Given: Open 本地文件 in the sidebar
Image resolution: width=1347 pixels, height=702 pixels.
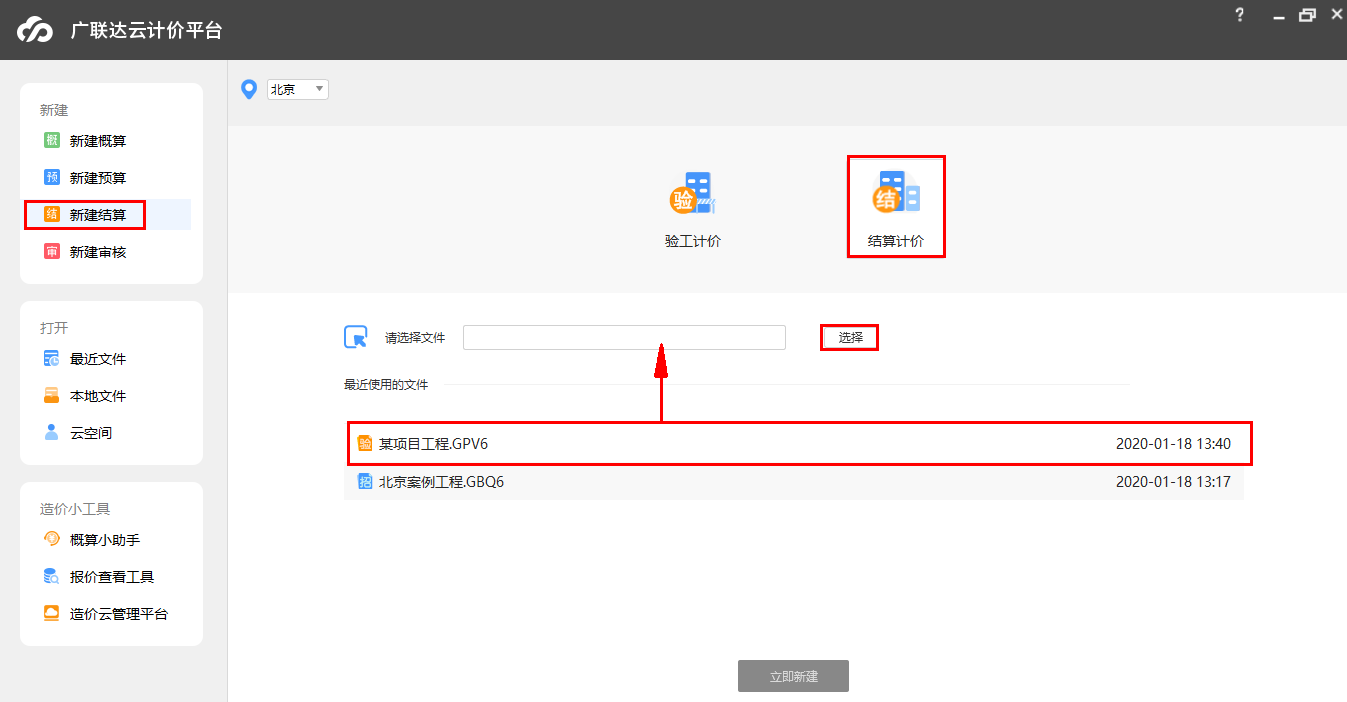Looking at the screenshot, I should tap(97, 396).
